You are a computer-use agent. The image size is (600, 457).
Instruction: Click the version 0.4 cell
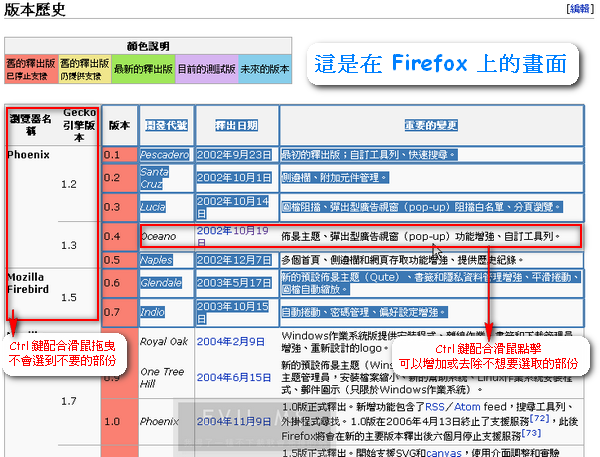119,236
